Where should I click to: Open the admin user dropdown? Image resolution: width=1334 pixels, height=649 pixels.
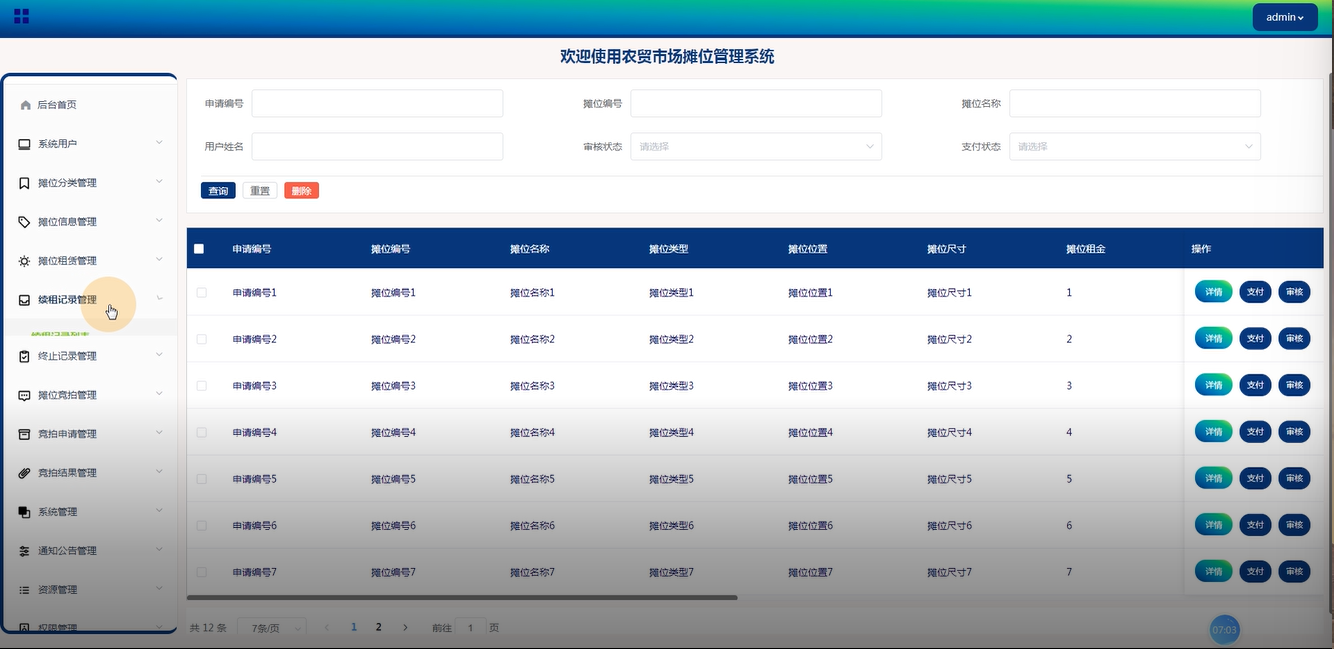click(1285, 17)
